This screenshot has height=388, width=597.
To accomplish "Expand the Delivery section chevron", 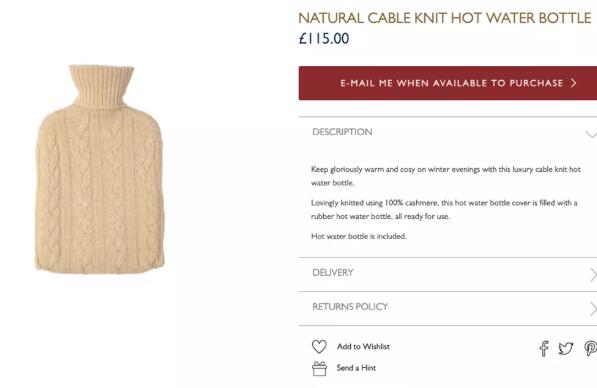I will click(593, 275).
